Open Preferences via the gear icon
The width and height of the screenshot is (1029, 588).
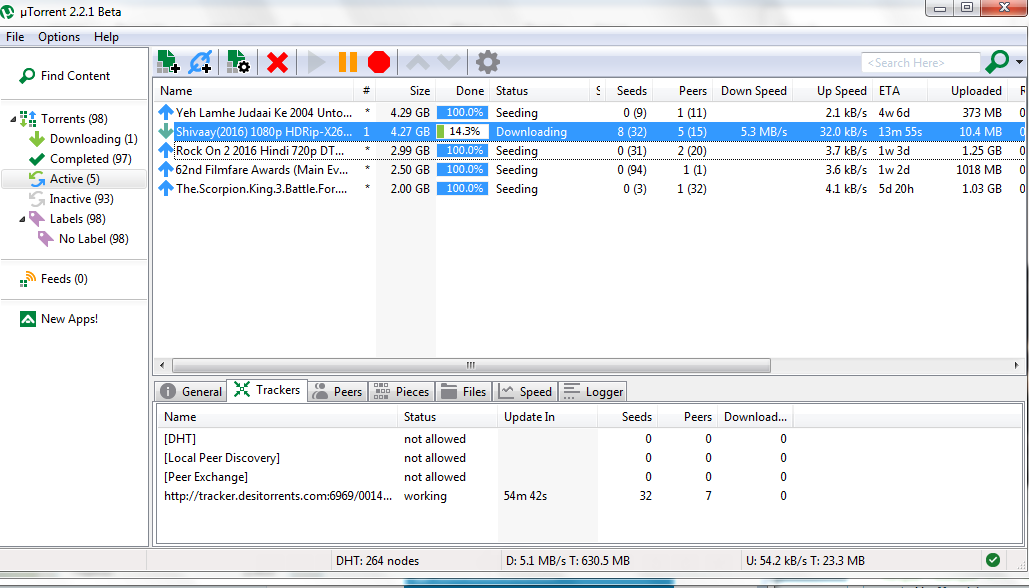[487, 63]
